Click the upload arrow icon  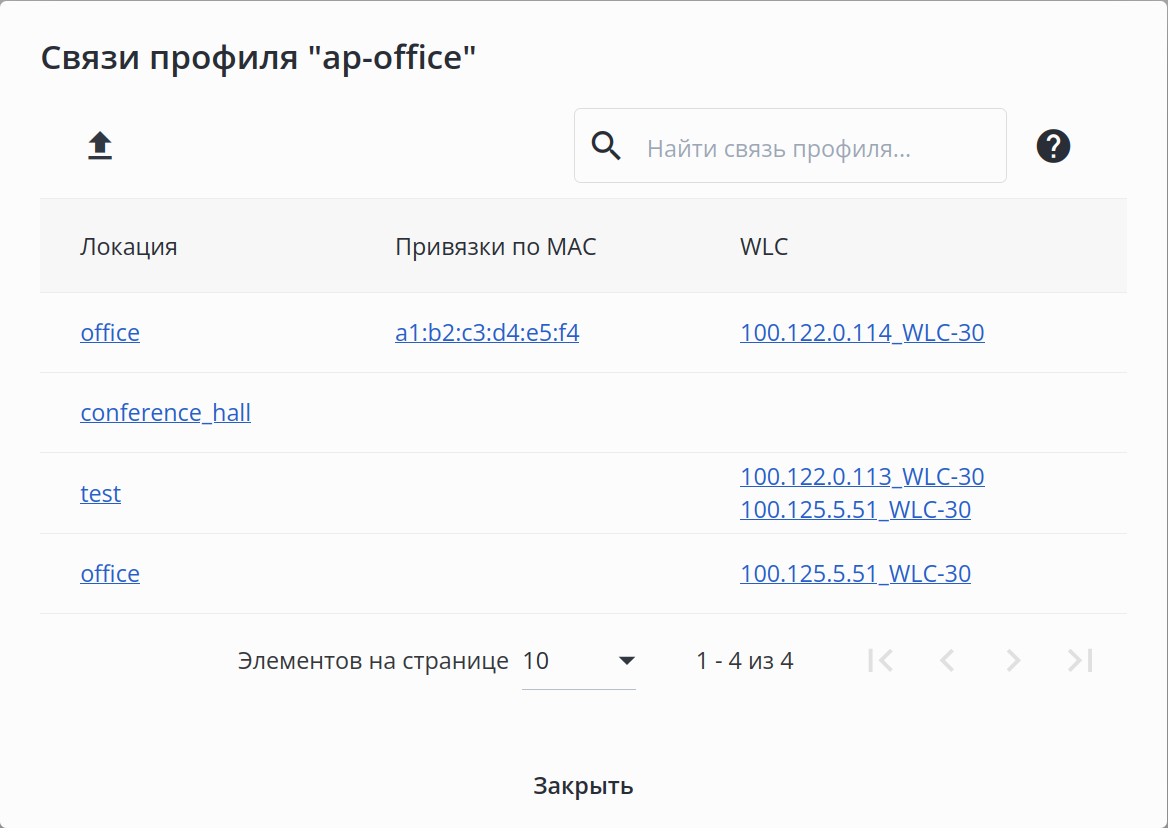pyautogui.click(x=100, y=147)
